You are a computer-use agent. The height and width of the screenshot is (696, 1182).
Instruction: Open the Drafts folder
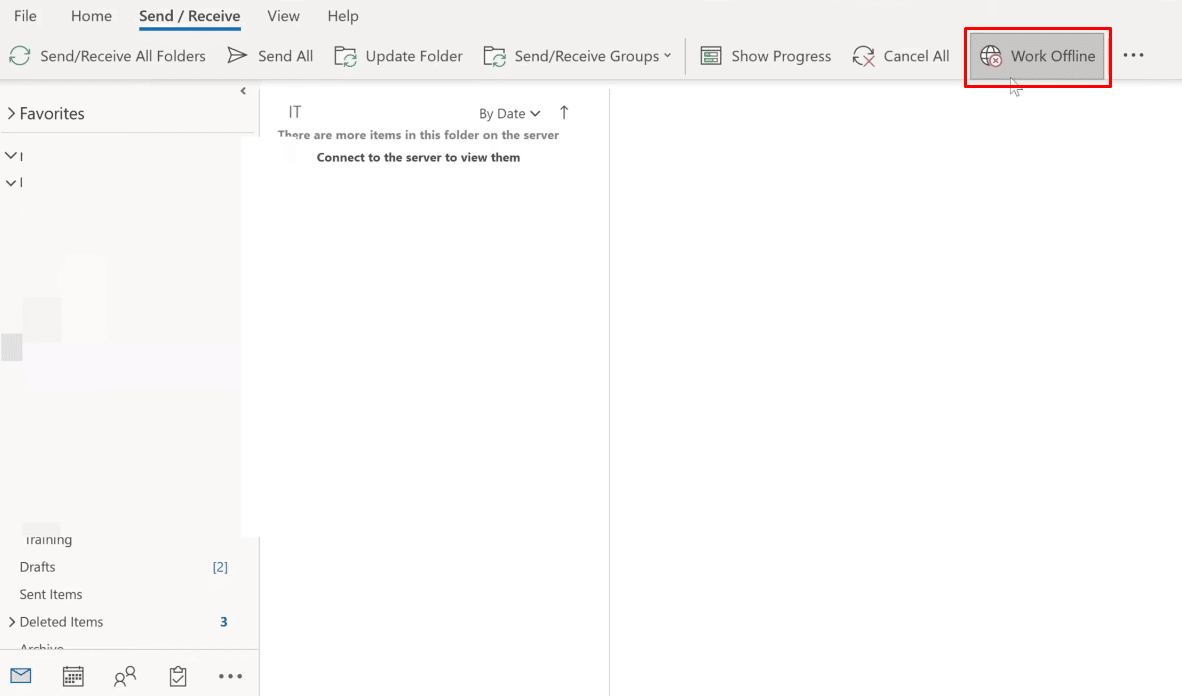[38, 567]
